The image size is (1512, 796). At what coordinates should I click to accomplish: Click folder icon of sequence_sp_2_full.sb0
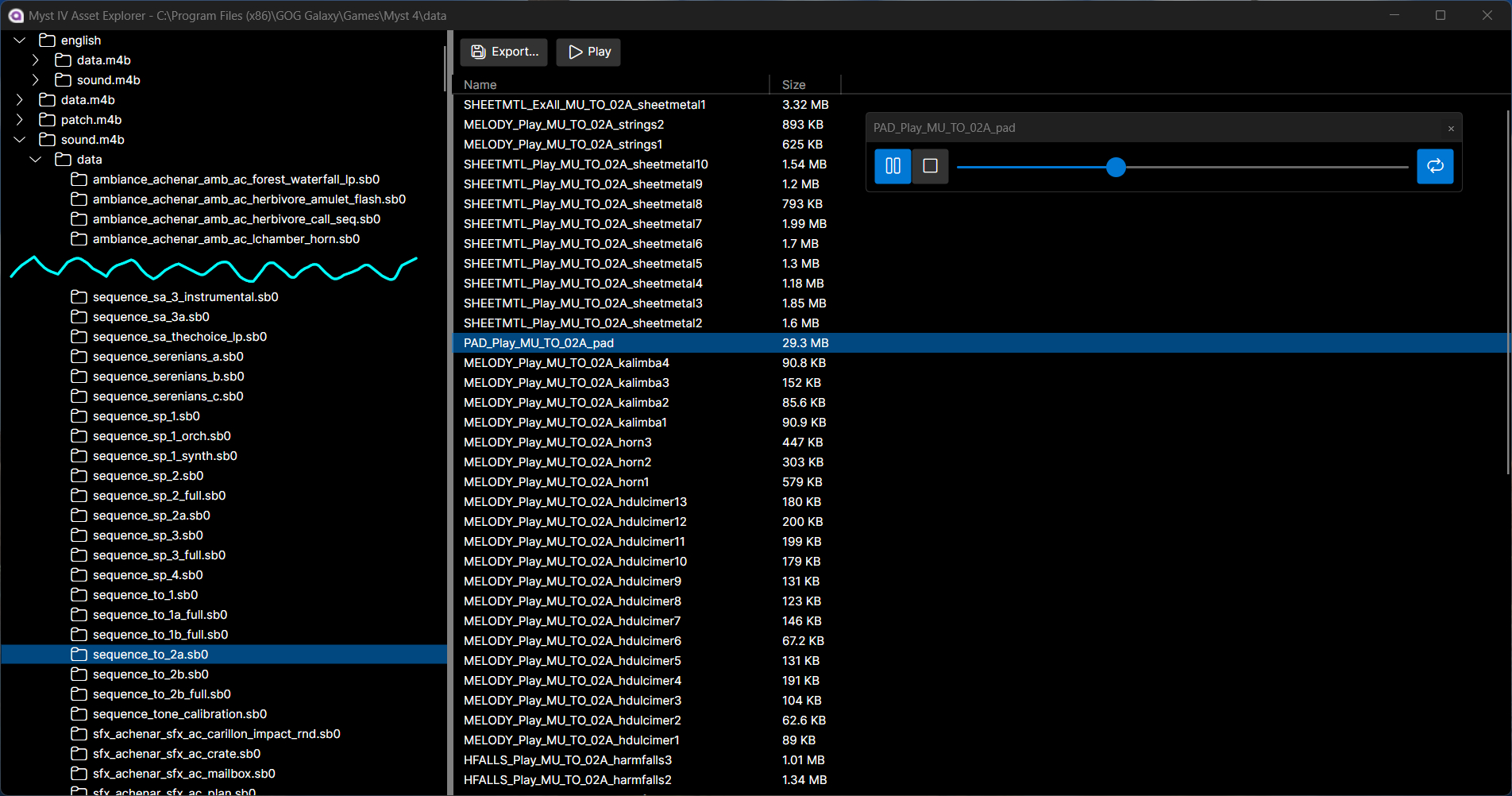[x=79, y=495]
